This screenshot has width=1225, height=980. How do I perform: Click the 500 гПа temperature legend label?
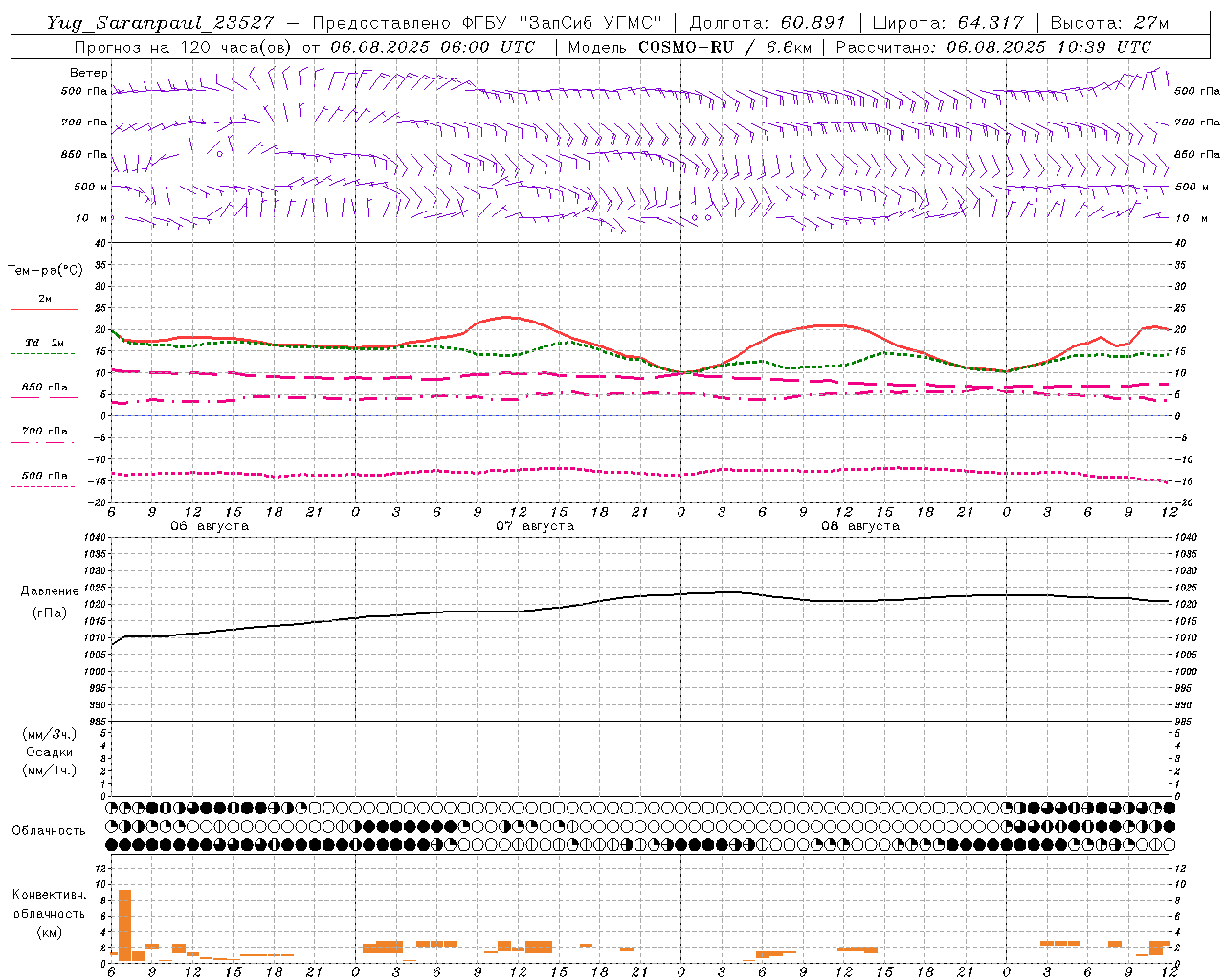click(x=45, y=476)
